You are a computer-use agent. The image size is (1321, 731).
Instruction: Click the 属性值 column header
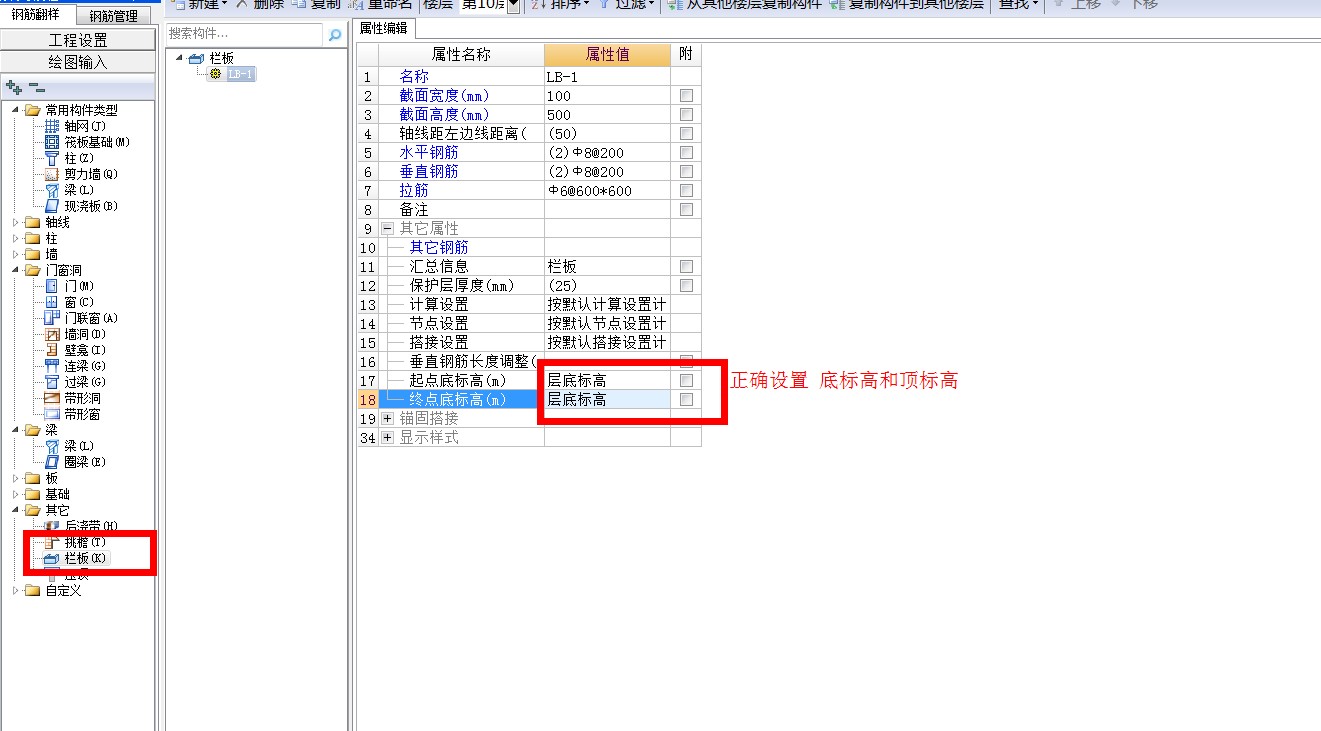(x=607, y=55)
